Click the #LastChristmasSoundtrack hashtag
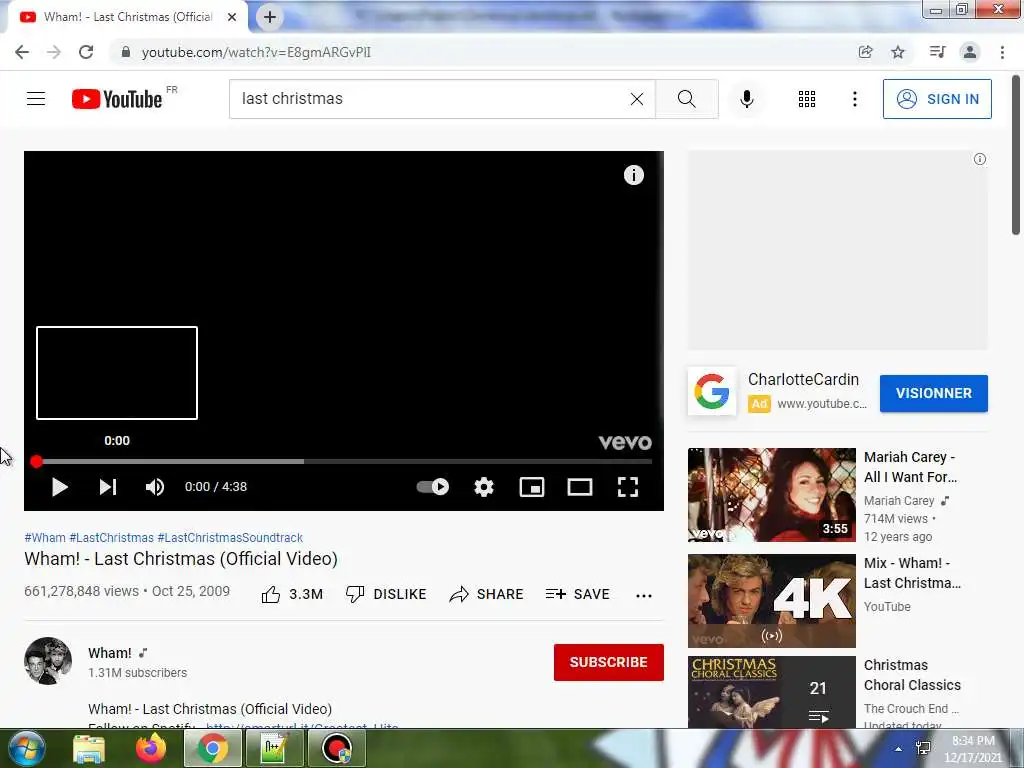 pyautogui.click(x=230, y=537)
